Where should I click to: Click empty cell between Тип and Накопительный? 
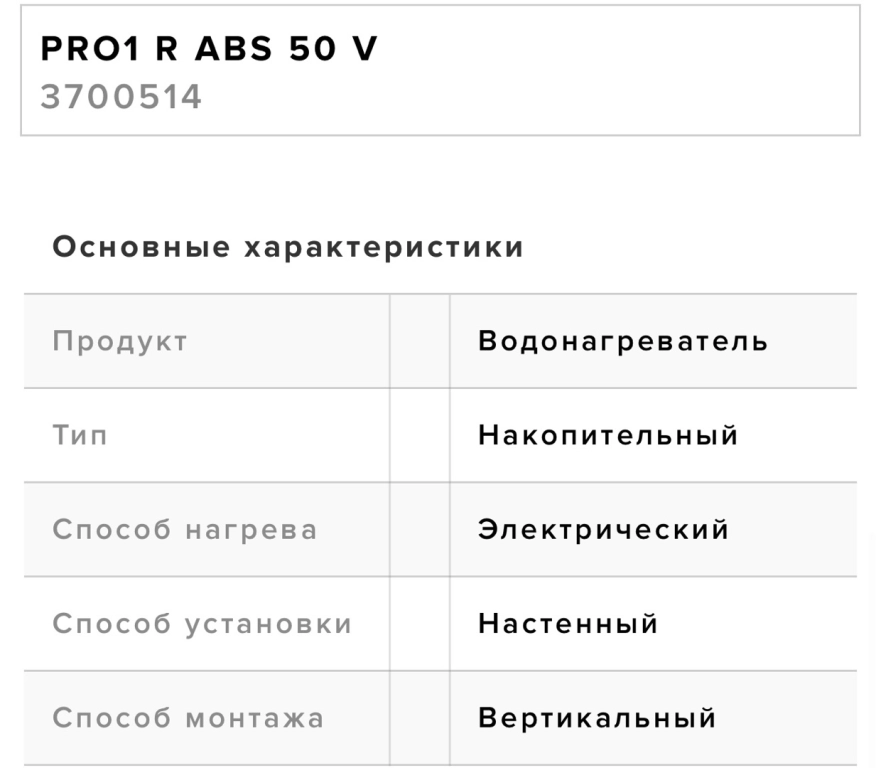[420, 435]
